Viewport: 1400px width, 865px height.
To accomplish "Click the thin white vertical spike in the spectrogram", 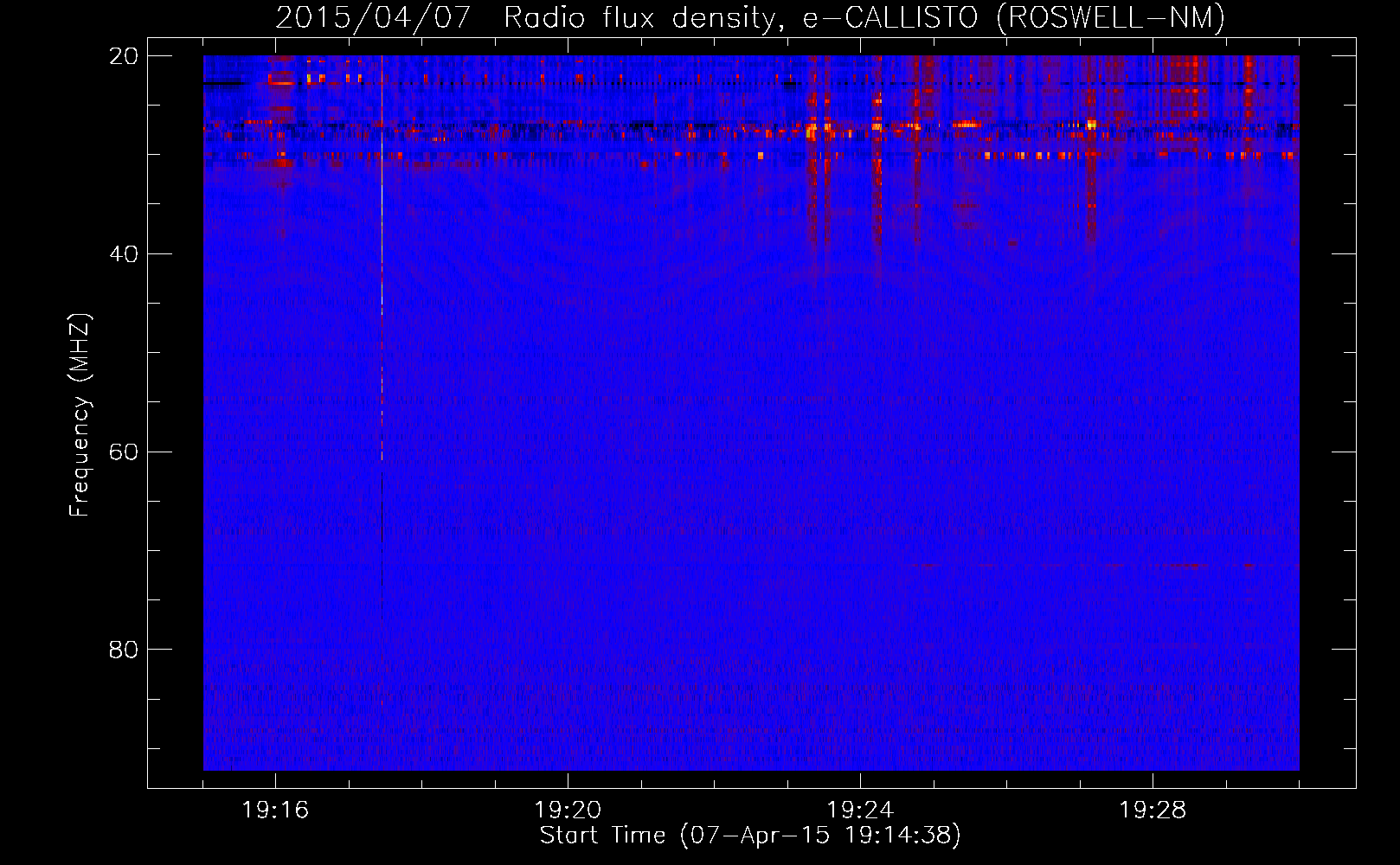I will coord(382,258).
